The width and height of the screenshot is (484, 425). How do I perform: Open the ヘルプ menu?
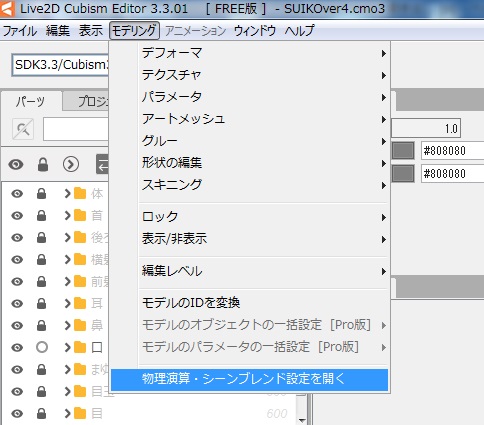pos(299,31)
